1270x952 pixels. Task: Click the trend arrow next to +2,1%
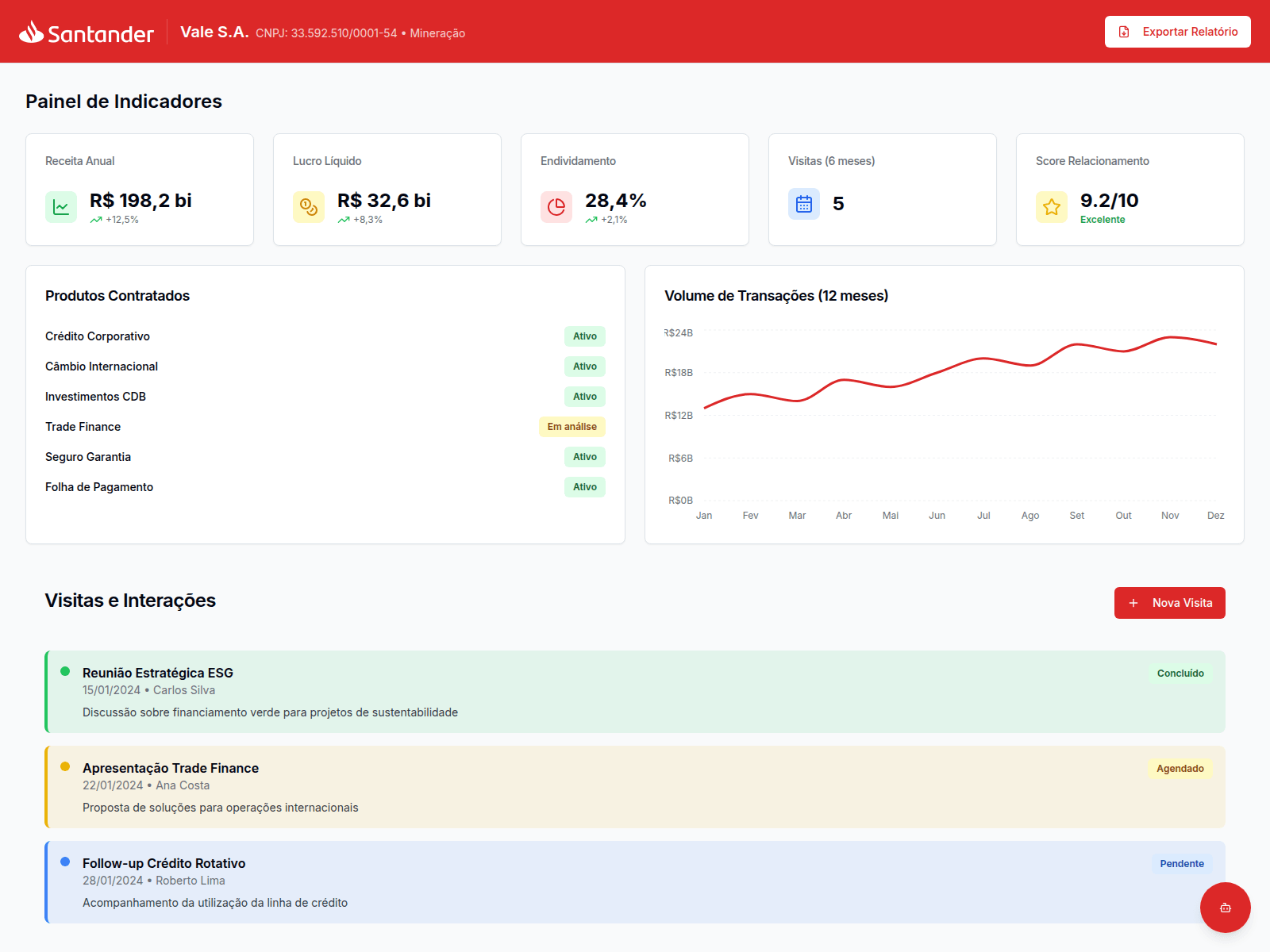coord(591,220)
